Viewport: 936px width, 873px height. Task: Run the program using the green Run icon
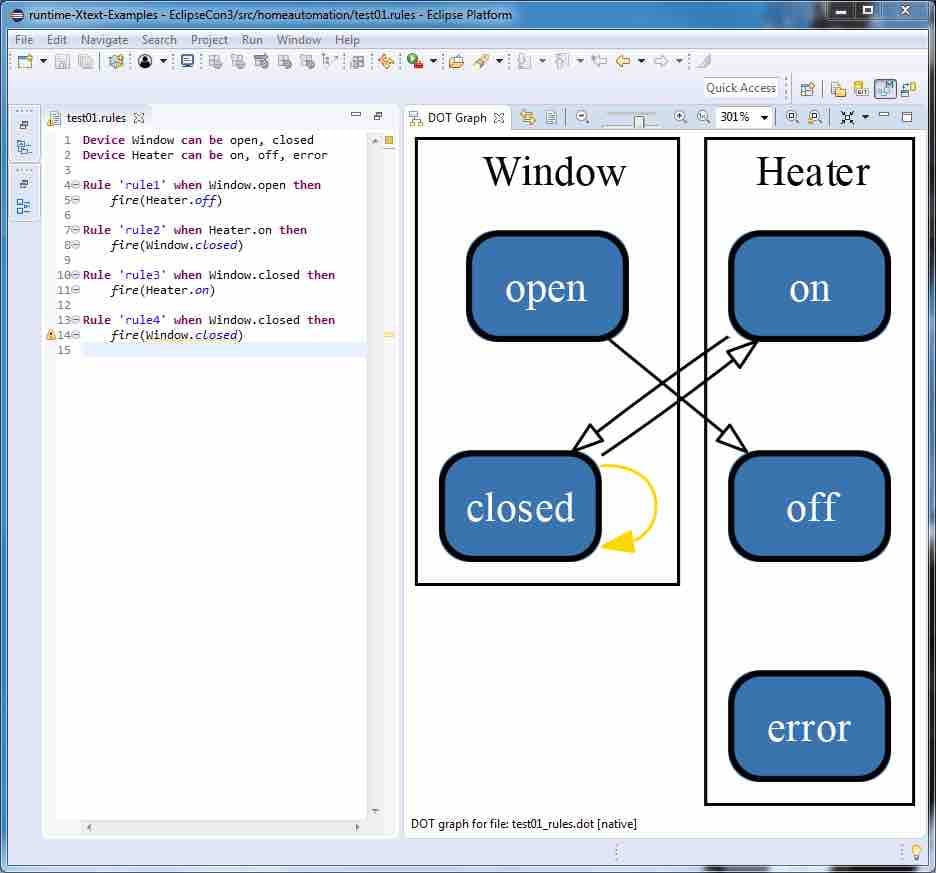415,62
